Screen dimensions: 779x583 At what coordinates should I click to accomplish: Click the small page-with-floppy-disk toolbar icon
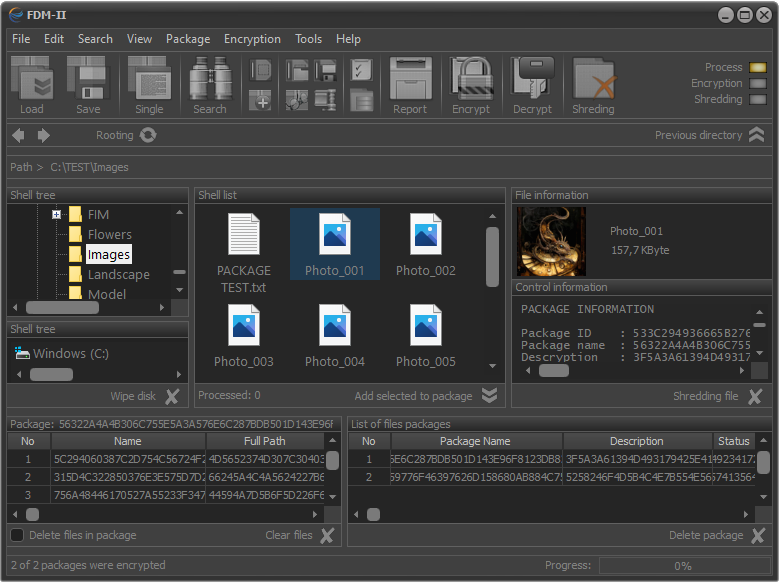click(x=325, y=70)
